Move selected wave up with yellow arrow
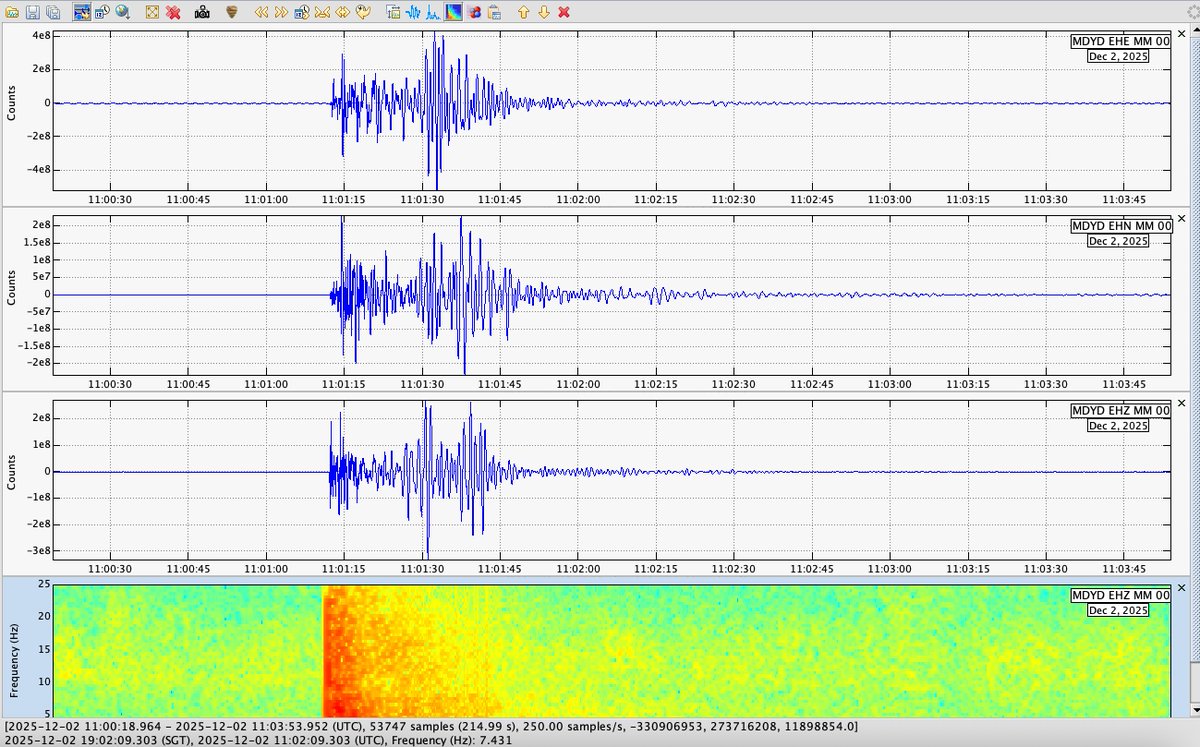This screenshot has width=1200, height=747. (523, 12)
